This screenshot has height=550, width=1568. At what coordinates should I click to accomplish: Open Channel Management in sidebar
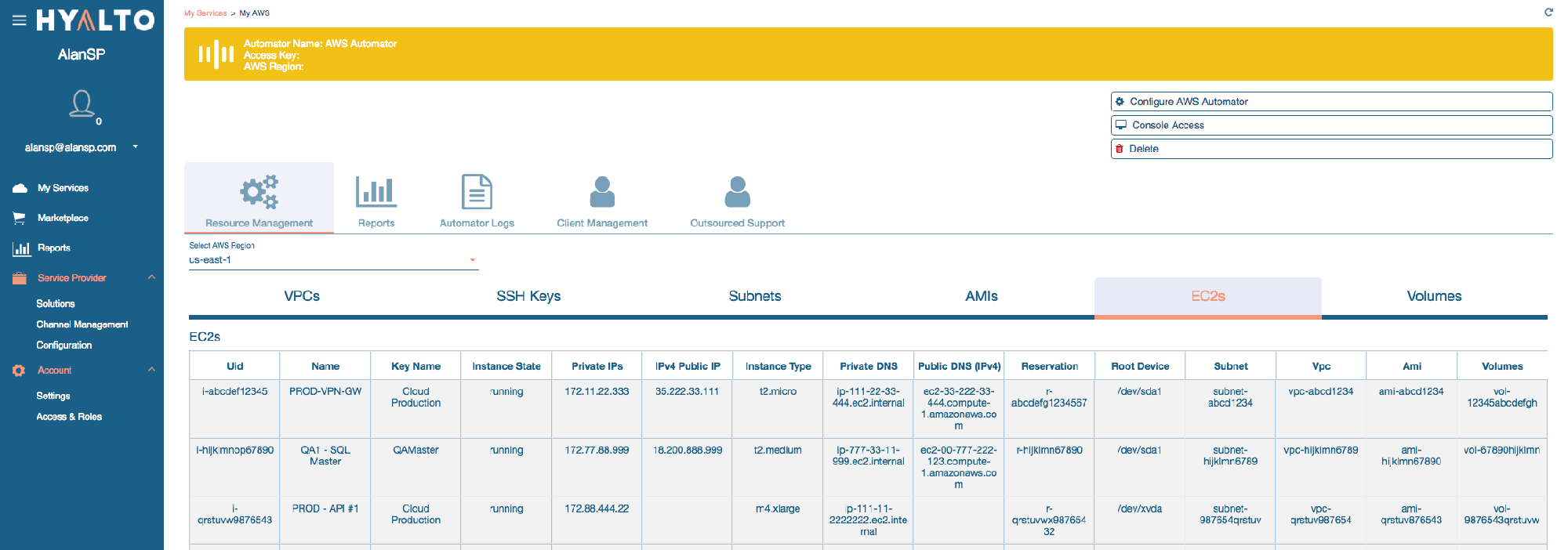pyautogui.click(x=82, y=324)
